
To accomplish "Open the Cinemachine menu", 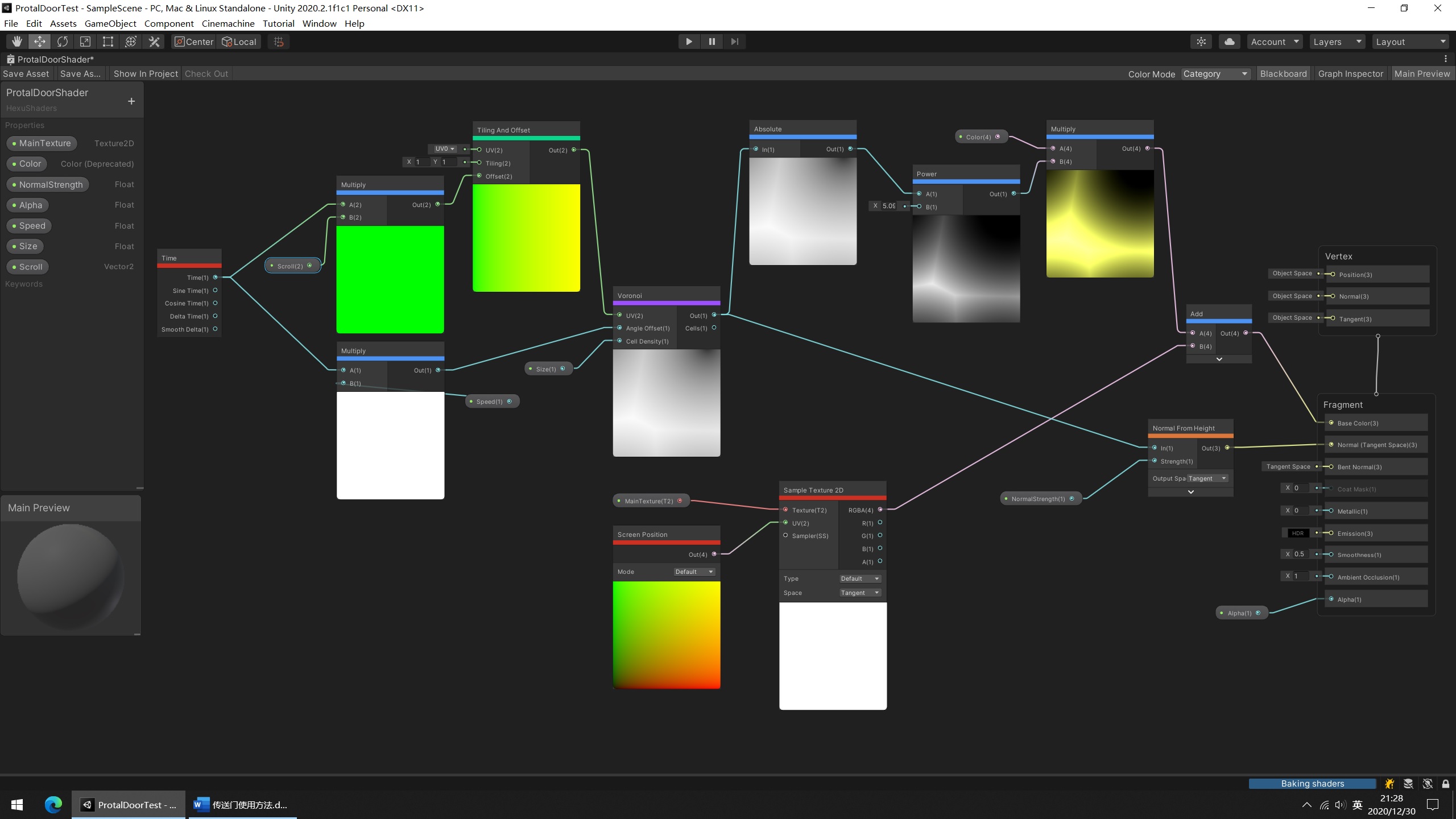I will click(227, 23).
